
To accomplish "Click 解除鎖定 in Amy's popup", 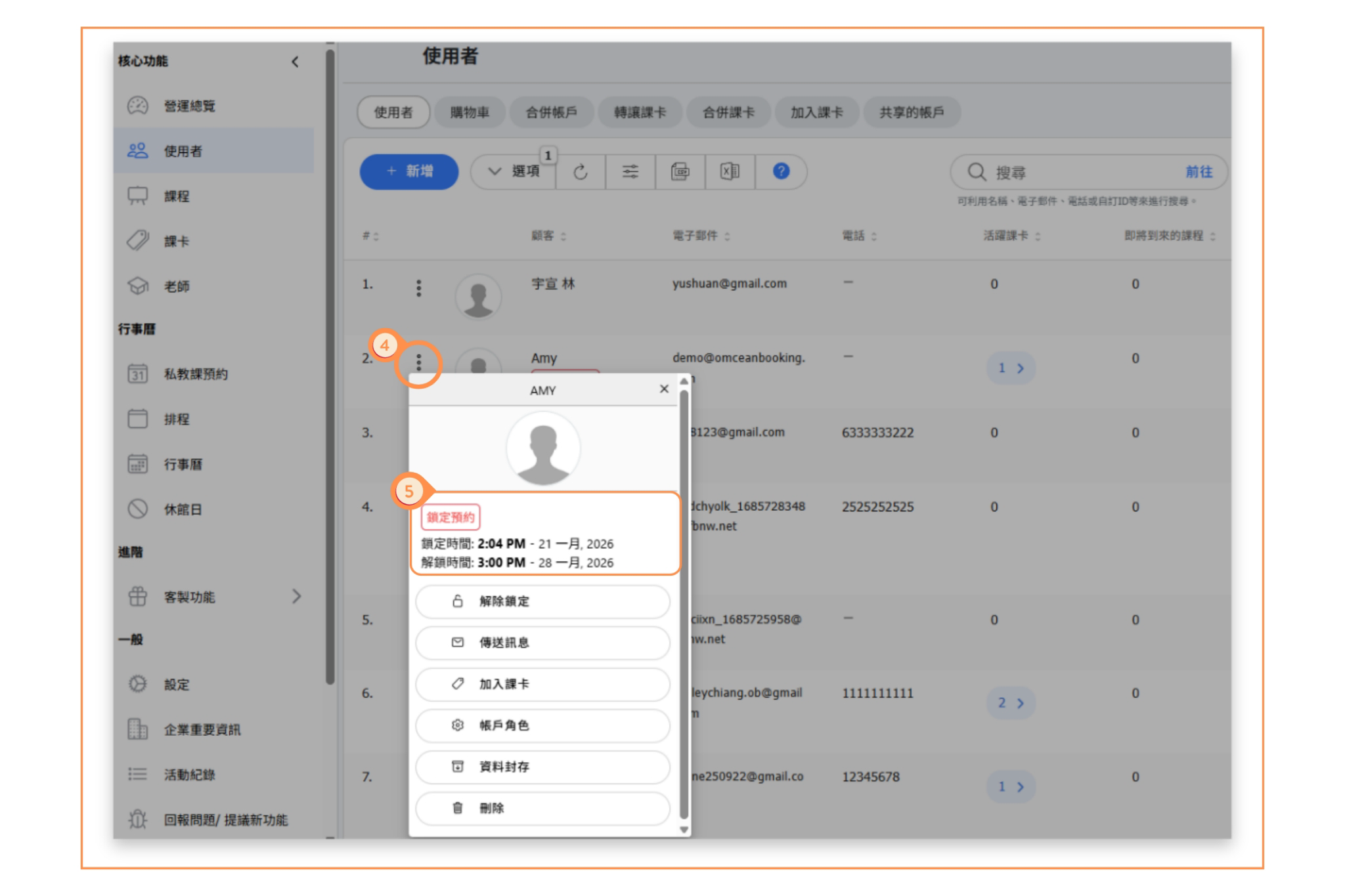I will click(x=542, y=601).
